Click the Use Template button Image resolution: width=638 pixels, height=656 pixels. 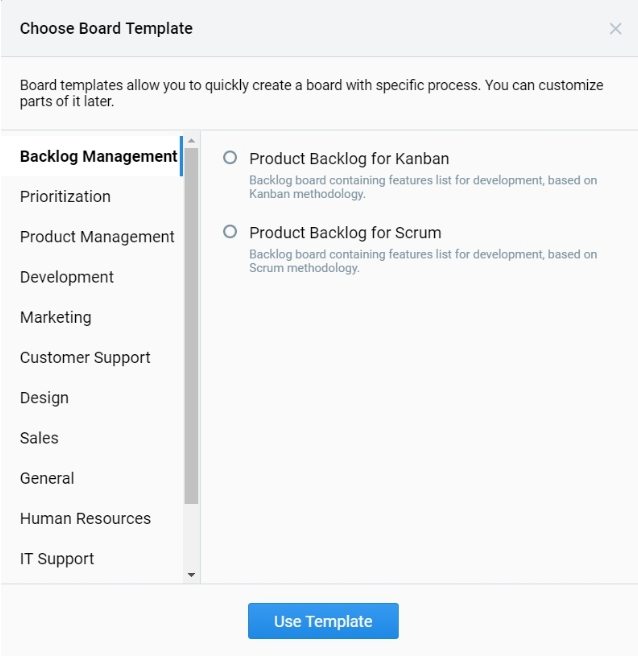pos(323,621)
